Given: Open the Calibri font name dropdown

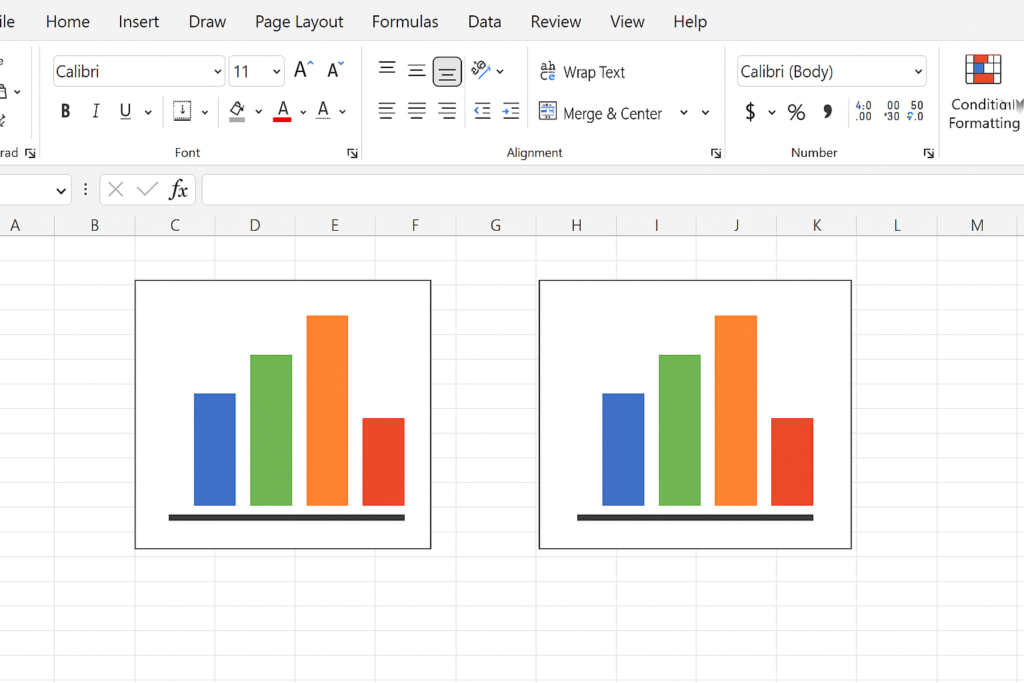Looking at the screenshot, I should click(217, 72).
